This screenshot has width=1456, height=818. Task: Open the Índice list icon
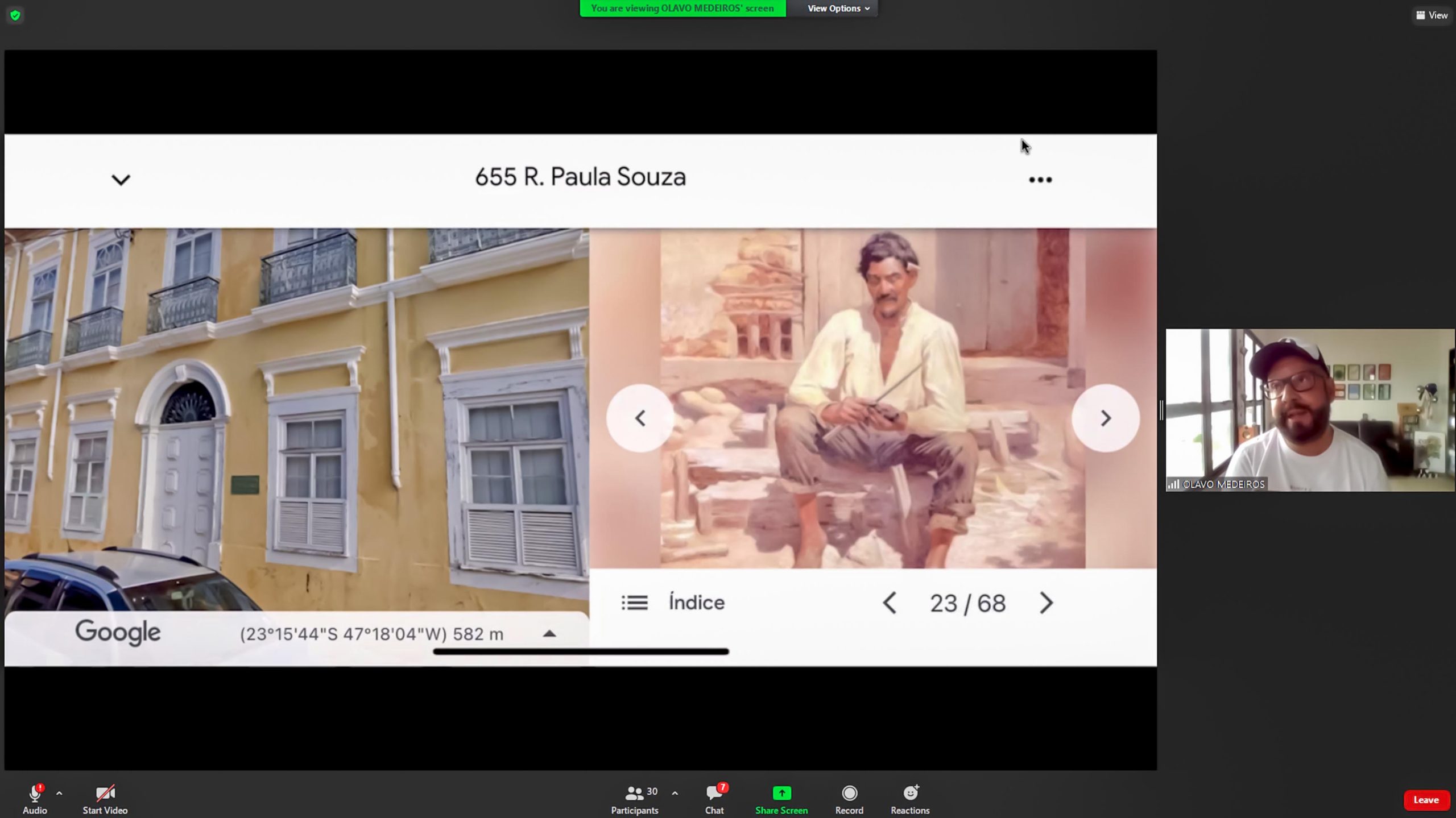(x=634, y=603)
